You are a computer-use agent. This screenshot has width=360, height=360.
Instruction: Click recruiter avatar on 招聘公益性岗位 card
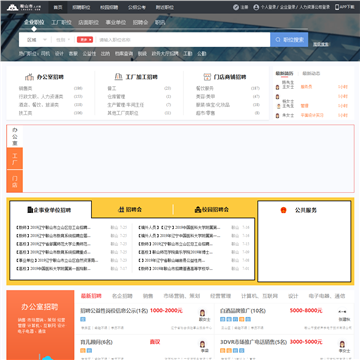pyautogui.click(x=202, y=313)
